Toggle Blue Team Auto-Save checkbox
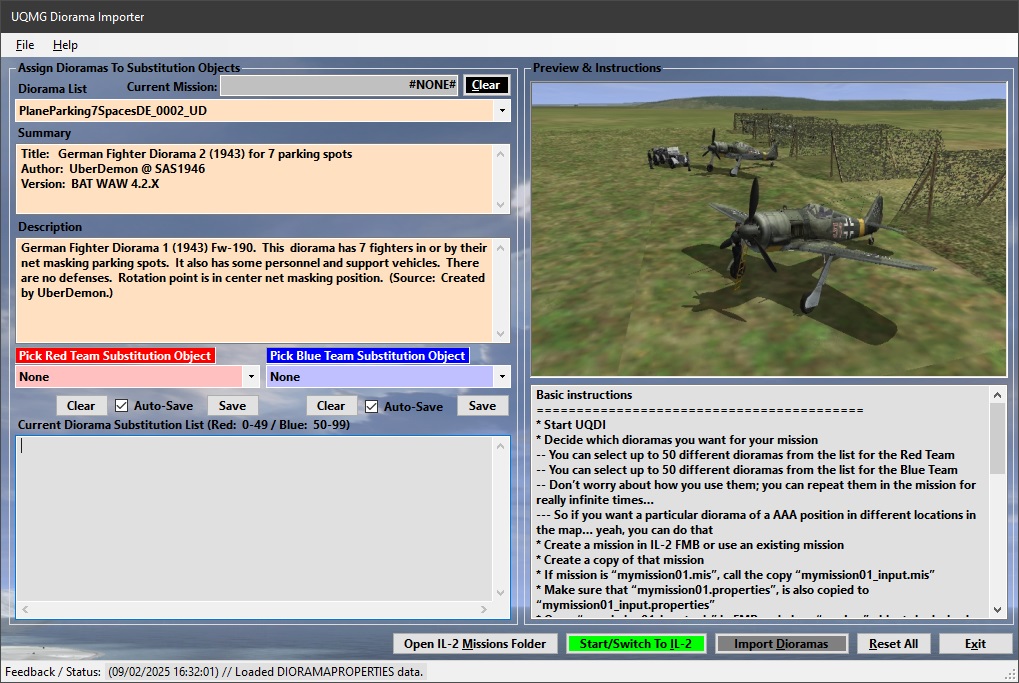The height and width of the screenshot is (683, 1019). click(x=371, y=406)
